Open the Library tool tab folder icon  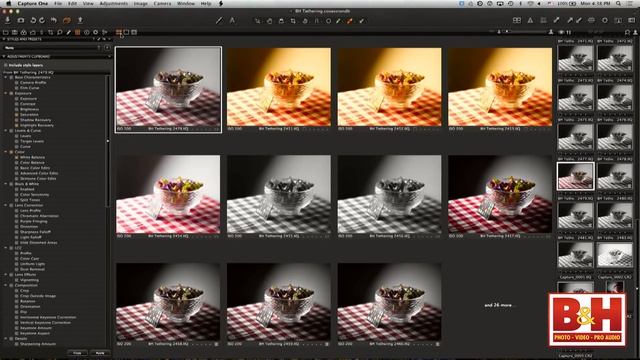[x=6, y=32]
